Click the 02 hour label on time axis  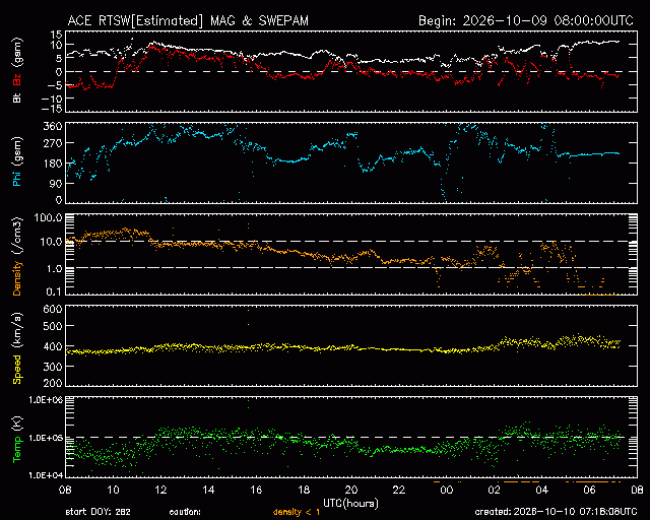[495, 490]
